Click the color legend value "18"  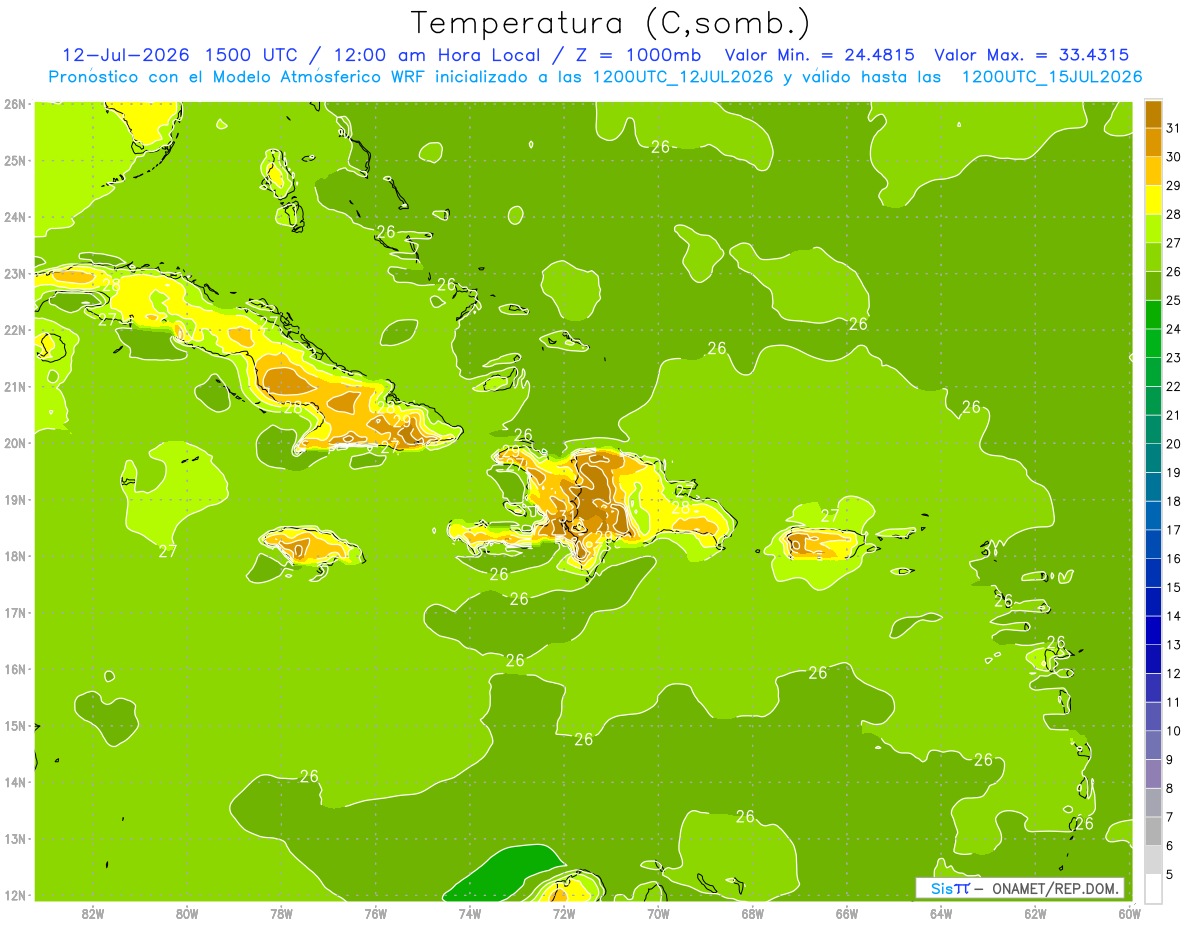[x=1173, y=501]
